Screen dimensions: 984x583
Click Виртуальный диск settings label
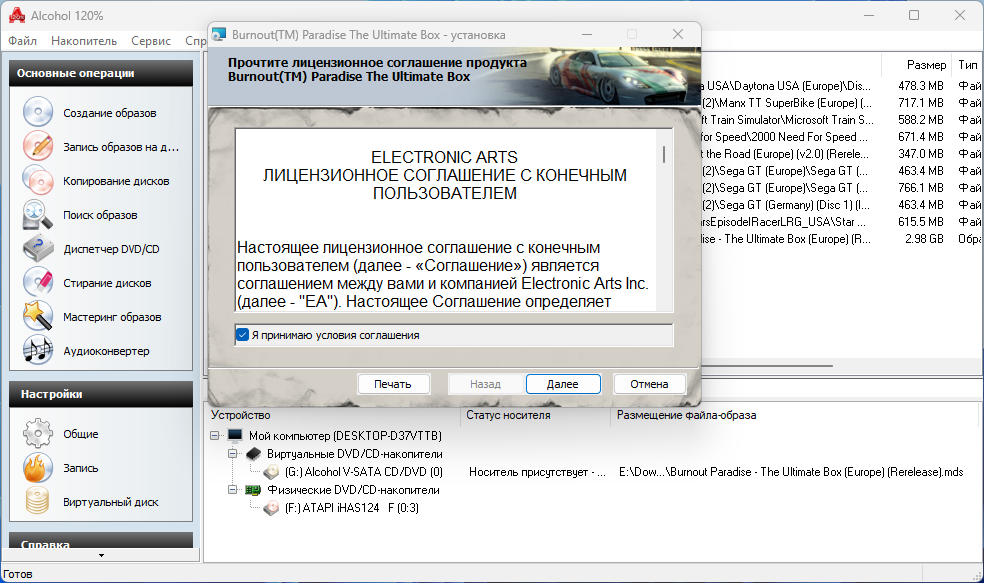pos(111,502)
